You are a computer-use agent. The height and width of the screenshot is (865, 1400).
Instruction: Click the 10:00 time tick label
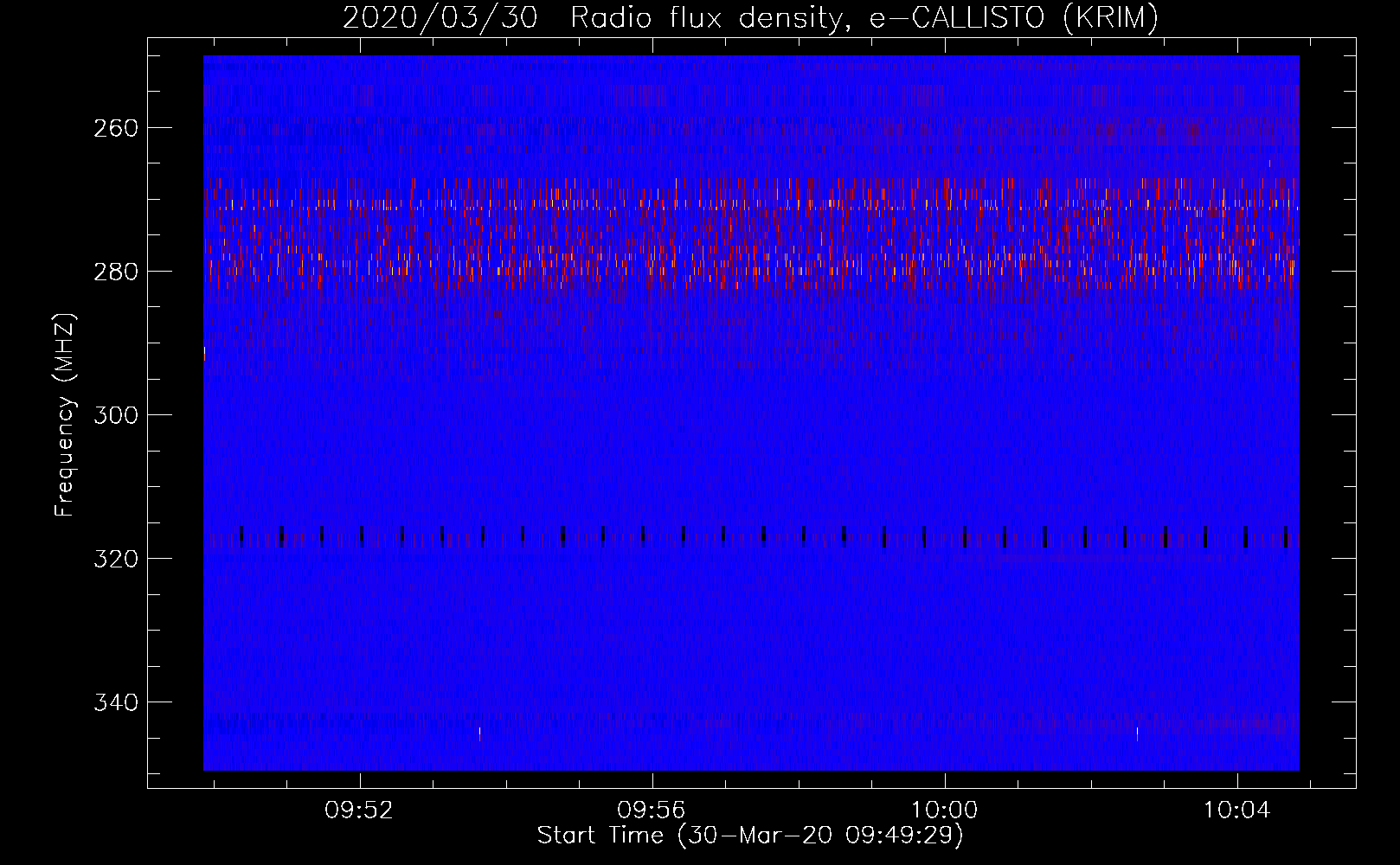(x=944, y=811)
